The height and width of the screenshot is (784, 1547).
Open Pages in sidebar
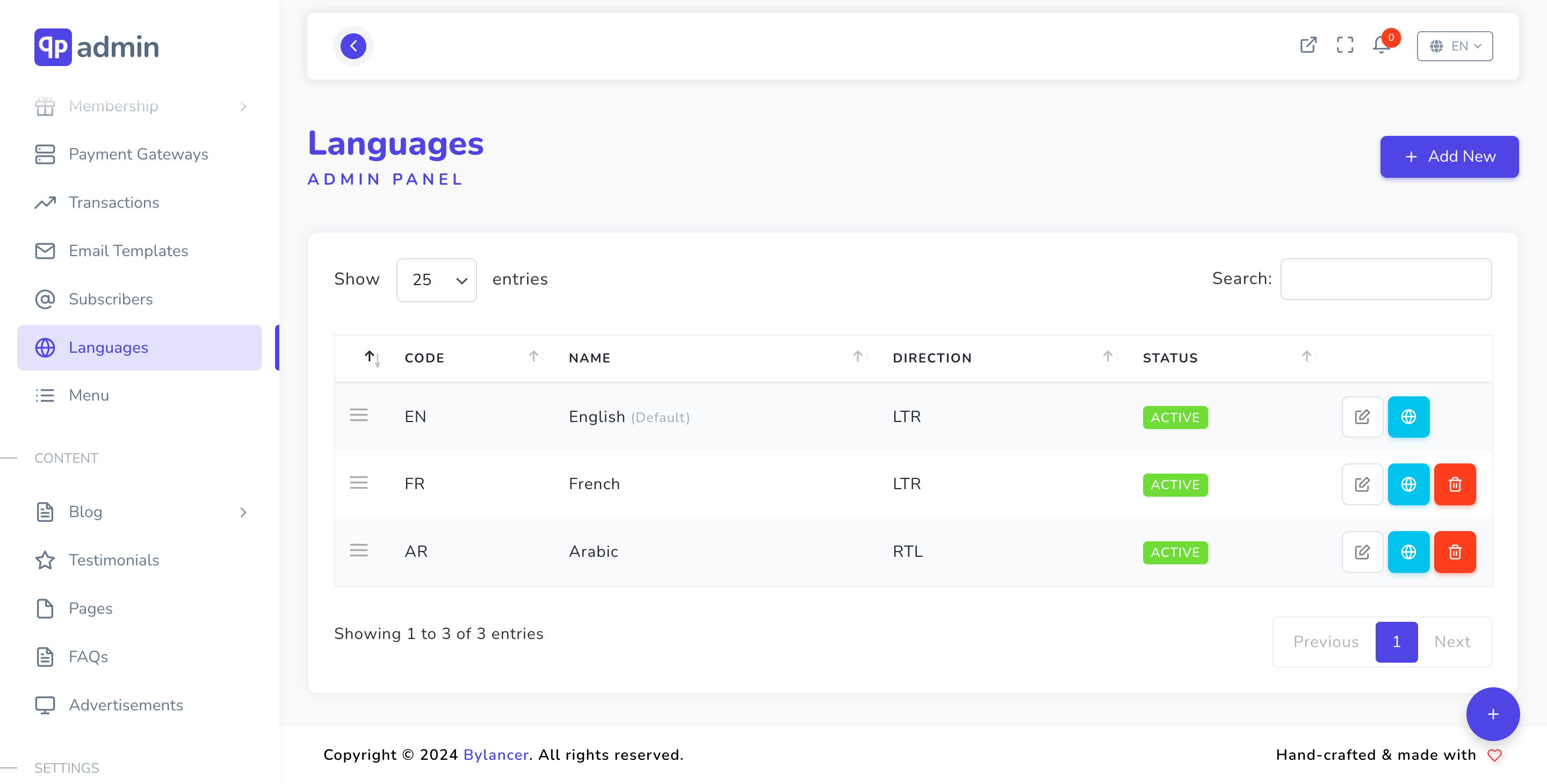point(139,609)
